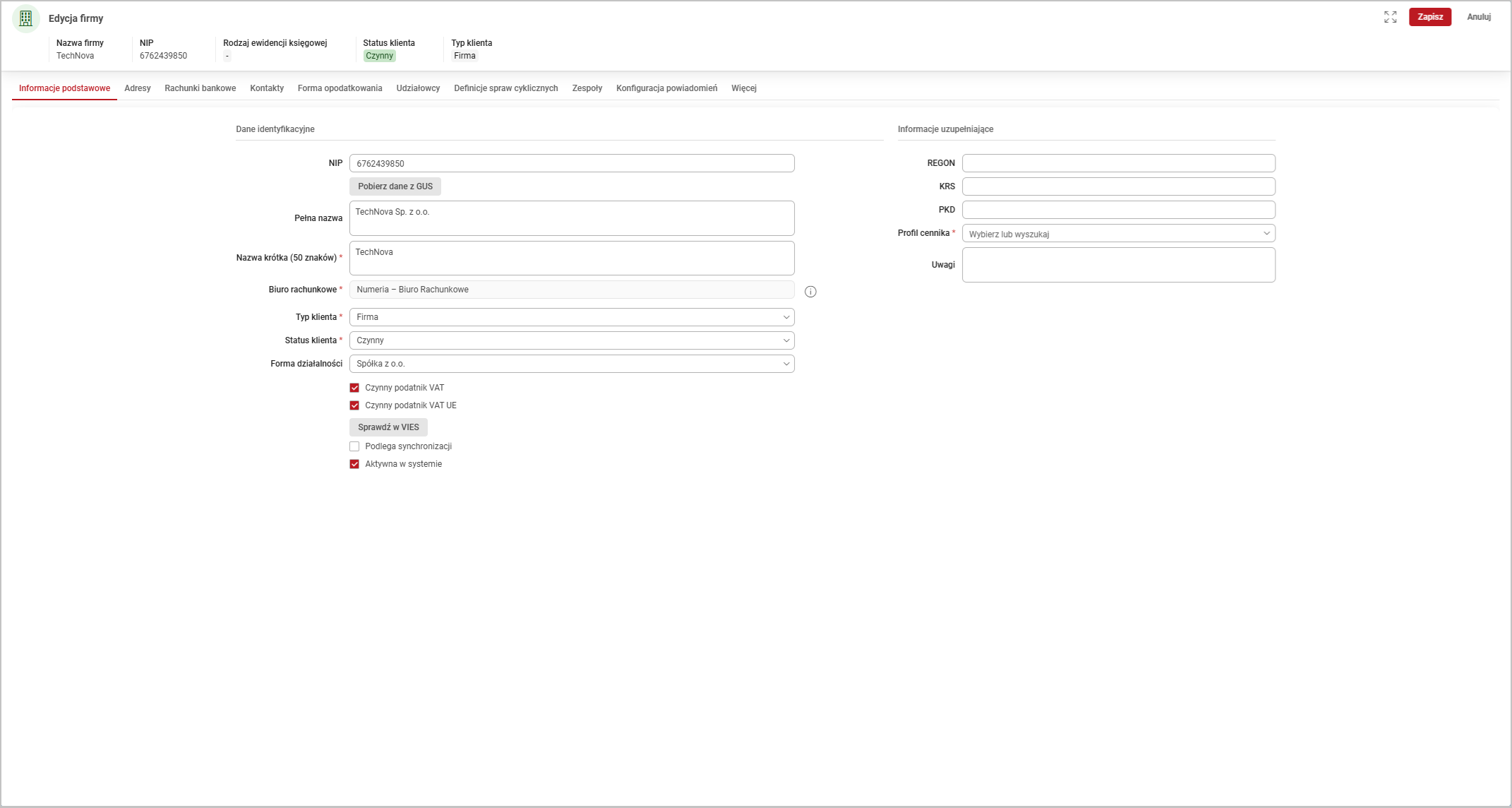Click into the REGON input field
The width and height of the screenshot is (1512, 808).
pos(1117,163)
